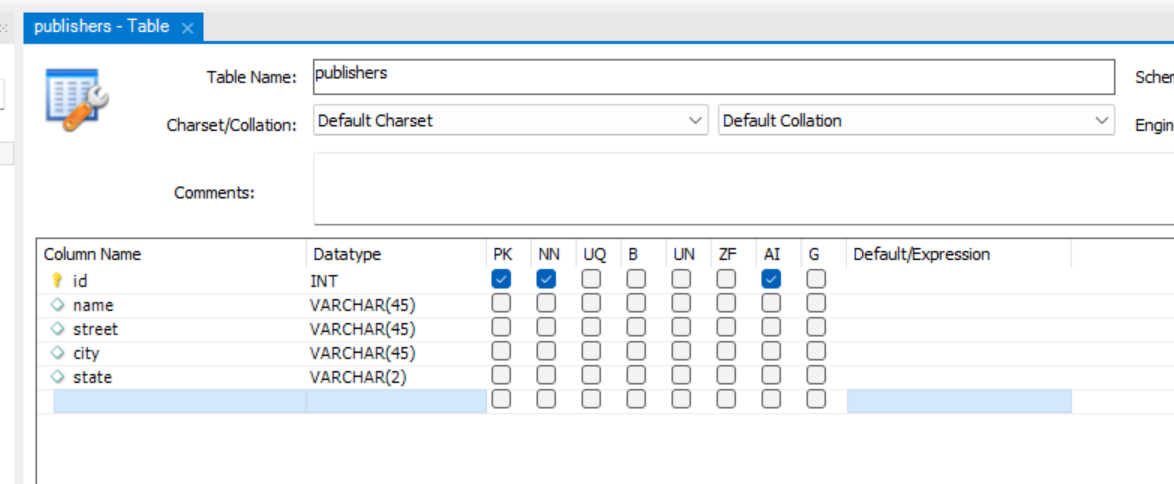Click the Table Name input field
This screenshot has height=484, width=1174.
(x=712, y=76)
